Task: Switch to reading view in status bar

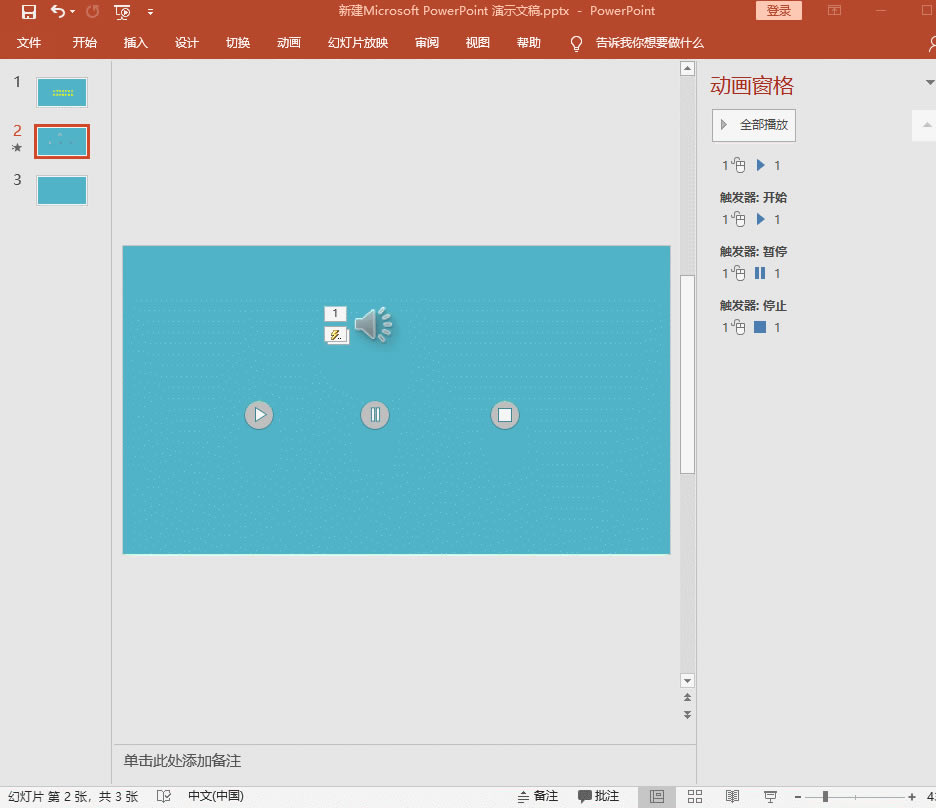Action: point(733,796)
